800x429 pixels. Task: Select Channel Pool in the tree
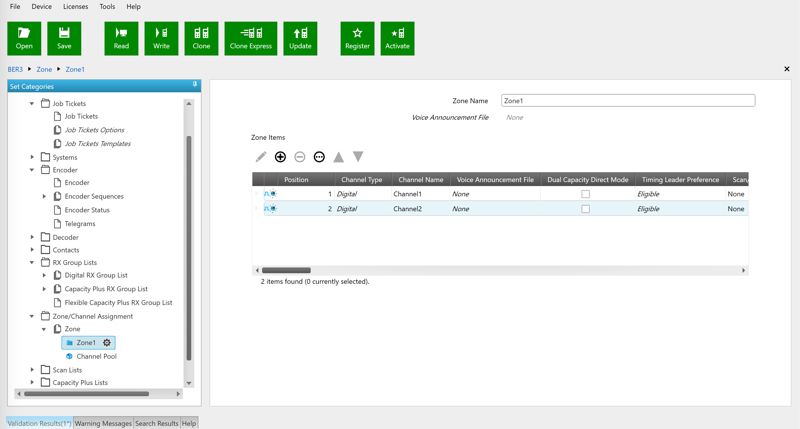pyautogui.click(x=96, y=356)
